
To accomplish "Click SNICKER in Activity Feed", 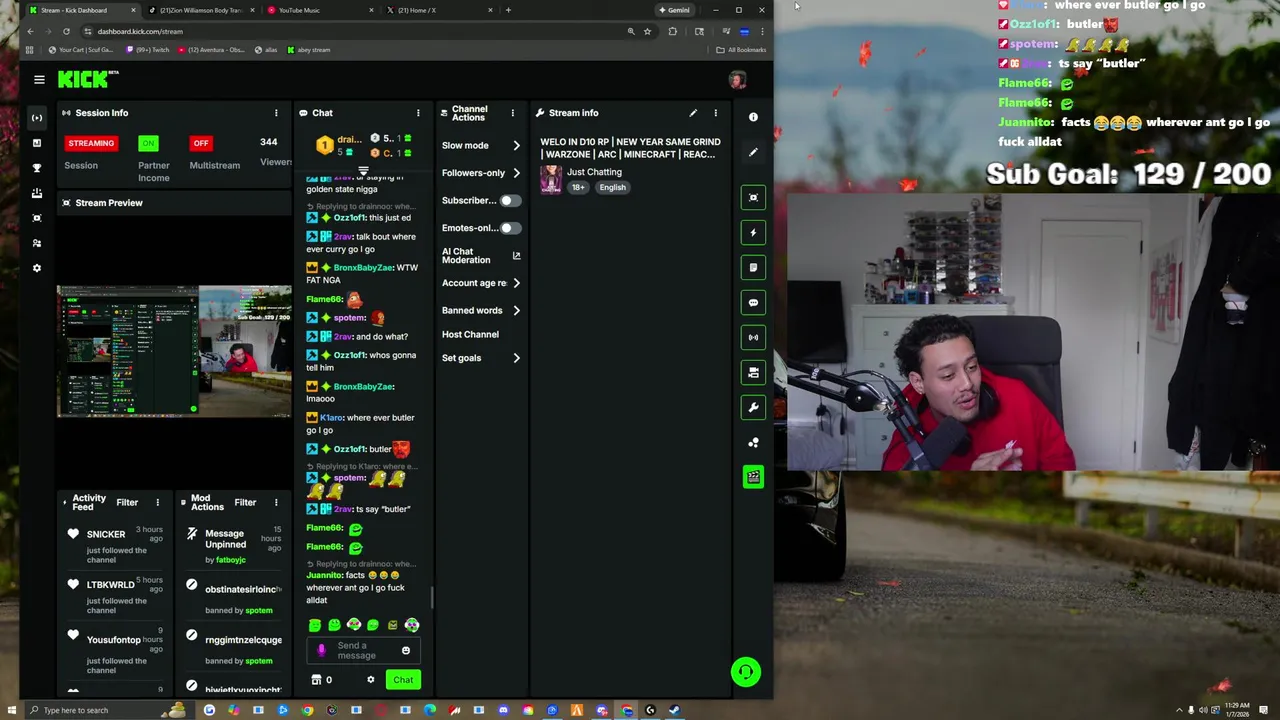I will click(106, 535).
